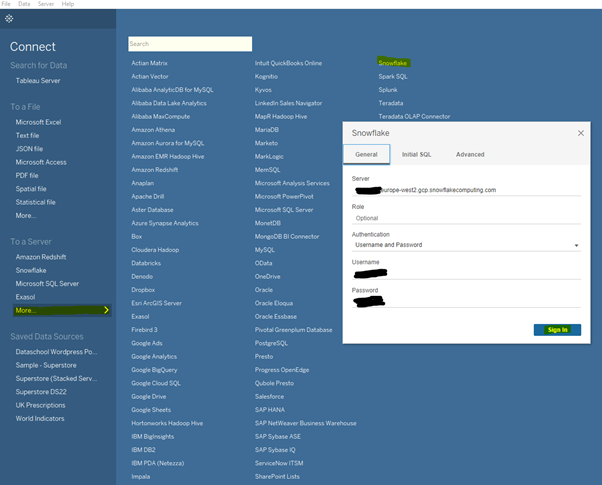Select SharePoint Lists connector

277,477
